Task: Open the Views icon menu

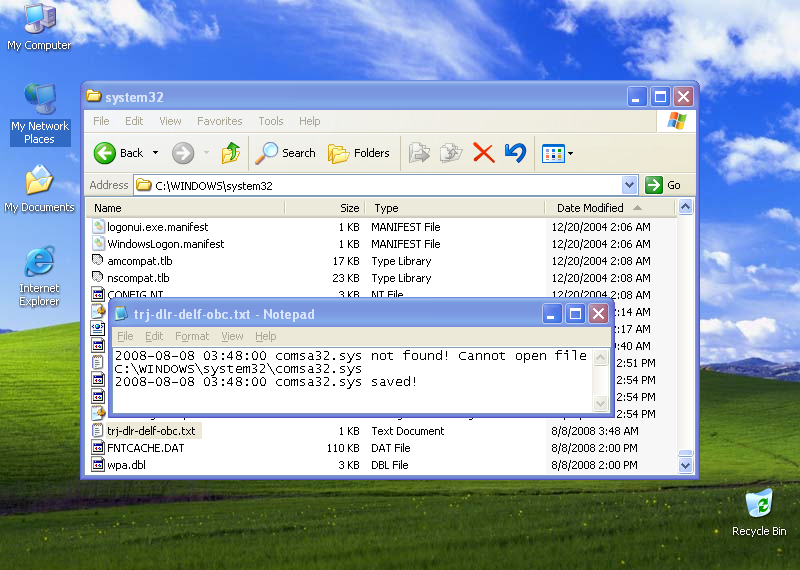Action: [557, 153]
